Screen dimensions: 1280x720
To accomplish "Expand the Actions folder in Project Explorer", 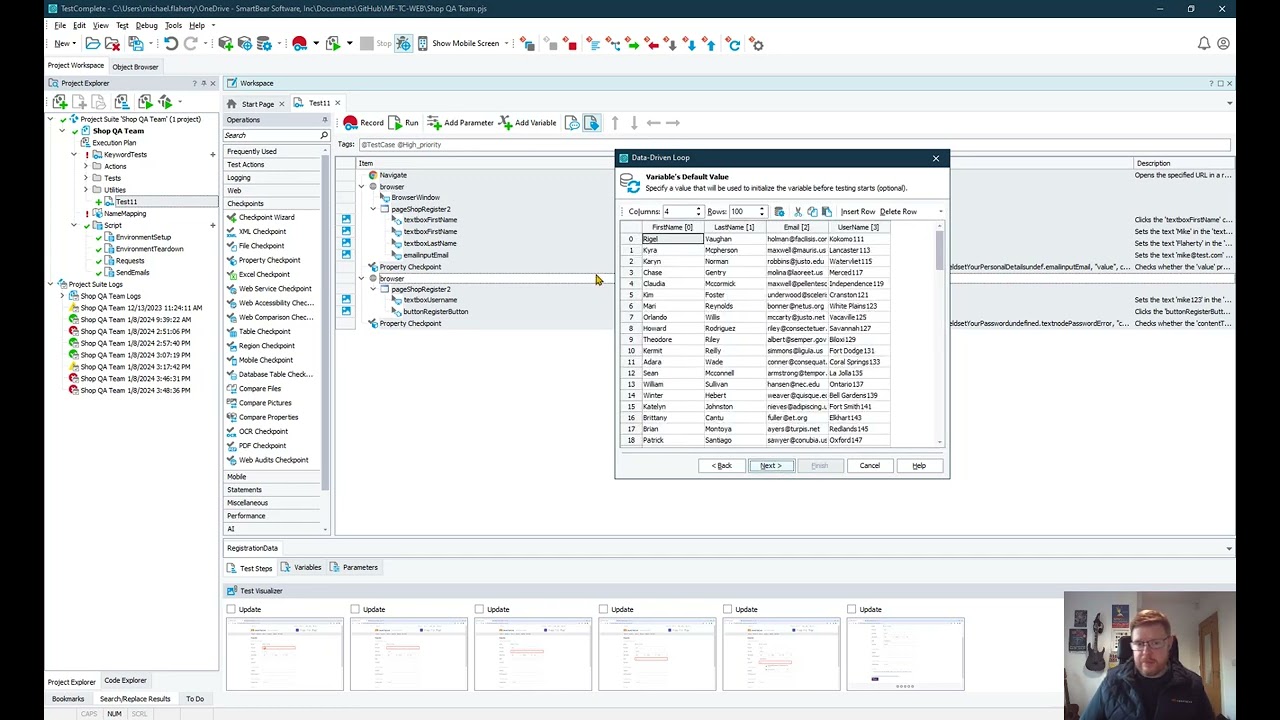I will tap(86, 166).
